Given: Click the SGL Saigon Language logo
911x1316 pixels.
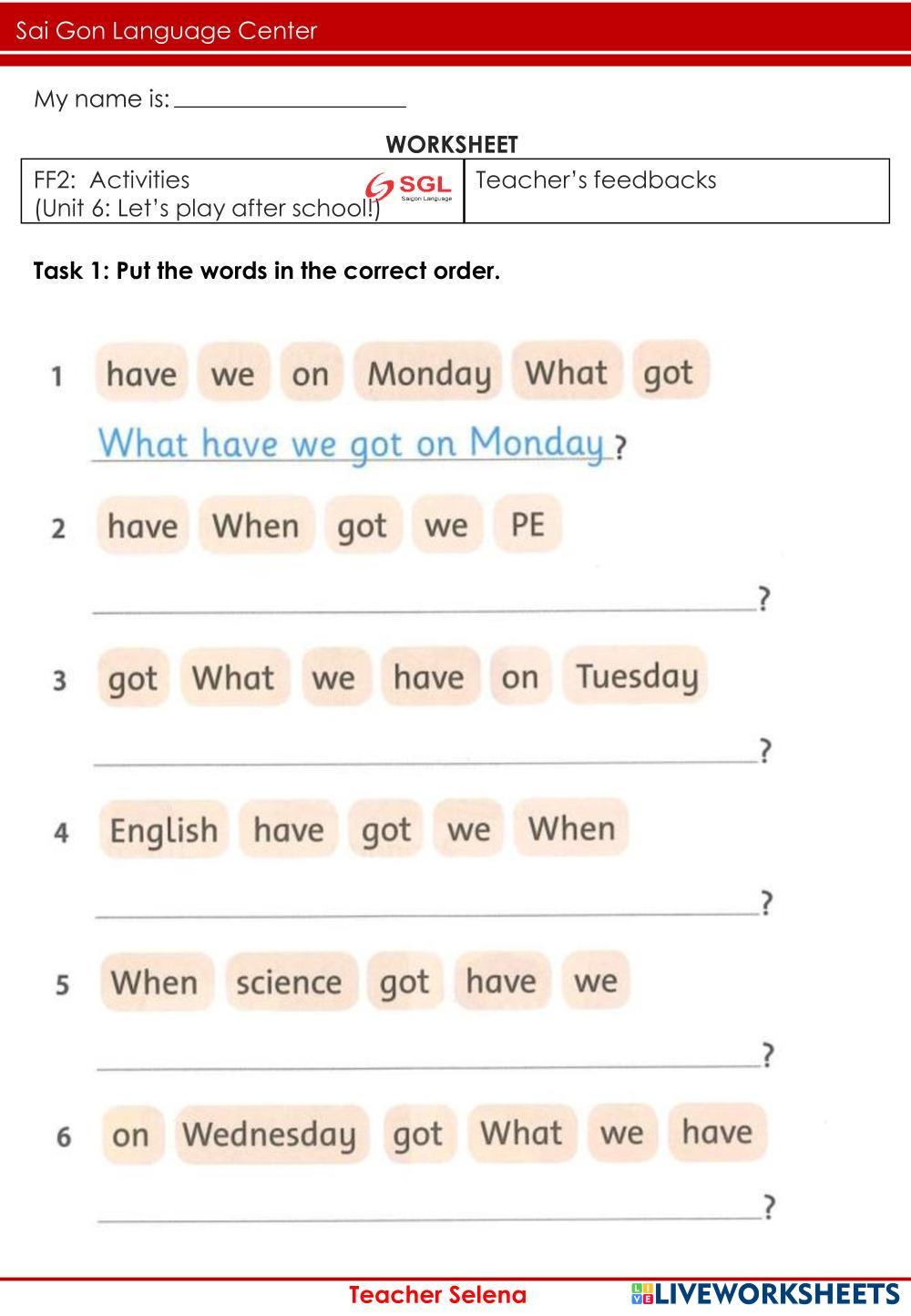Looking at the screenshot, I should click(x=409, y=189).
